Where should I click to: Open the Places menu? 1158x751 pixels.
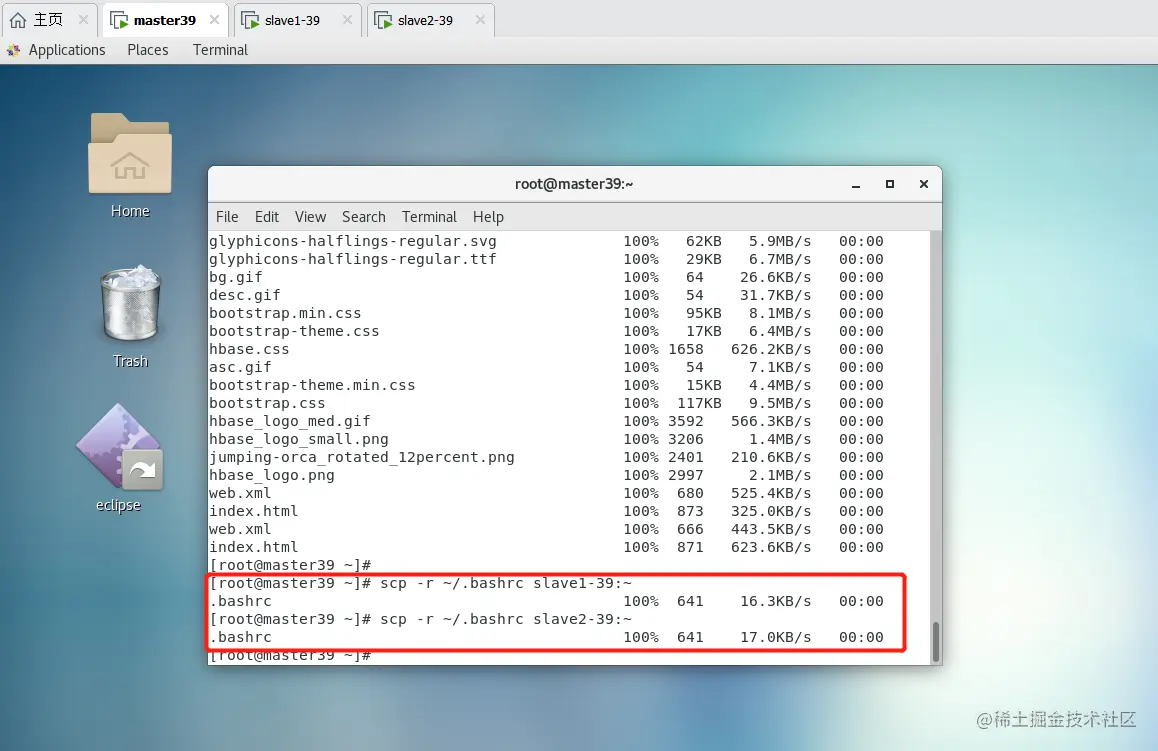point(148,50)
